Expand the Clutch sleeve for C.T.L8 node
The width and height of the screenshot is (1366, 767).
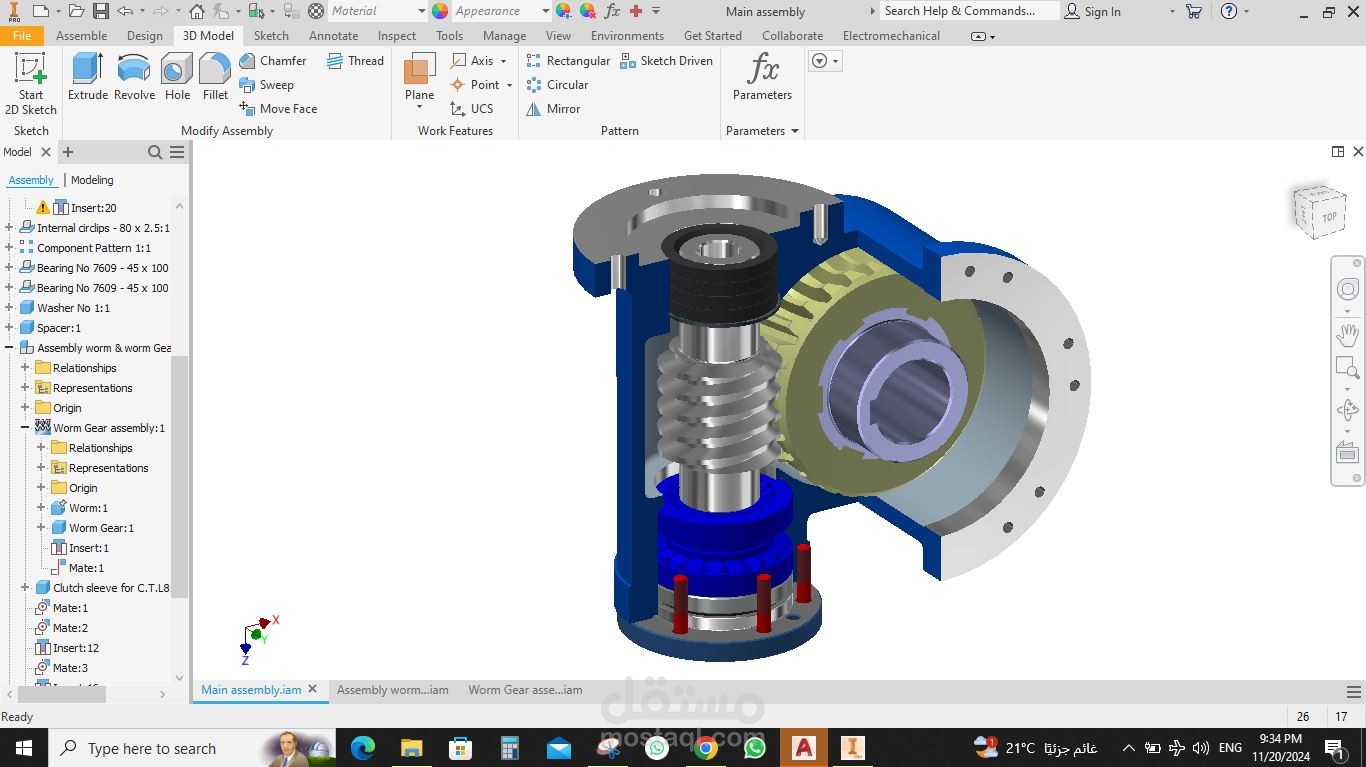click(25, 588)
